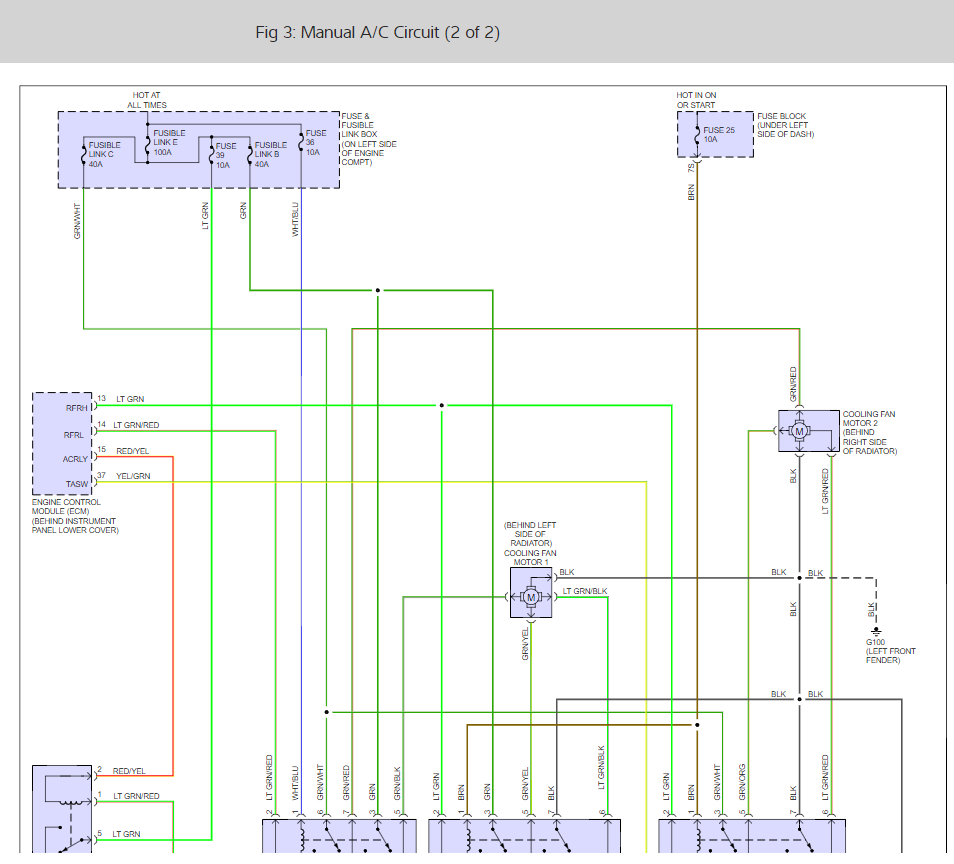Viewport: 954px width, 864px height.
Task: Select the Fusible Link C 40A symbol
Action: pyautogui.click(x=82, y=156)
